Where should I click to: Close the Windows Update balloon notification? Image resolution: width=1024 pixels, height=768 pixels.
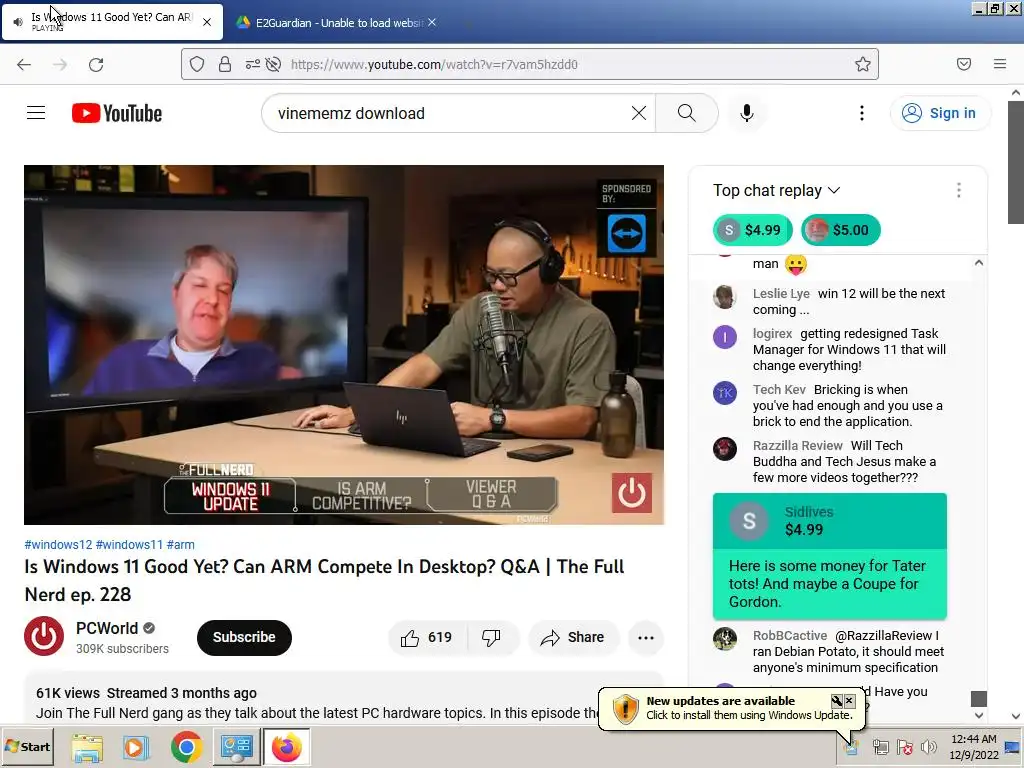coord(849,701)
